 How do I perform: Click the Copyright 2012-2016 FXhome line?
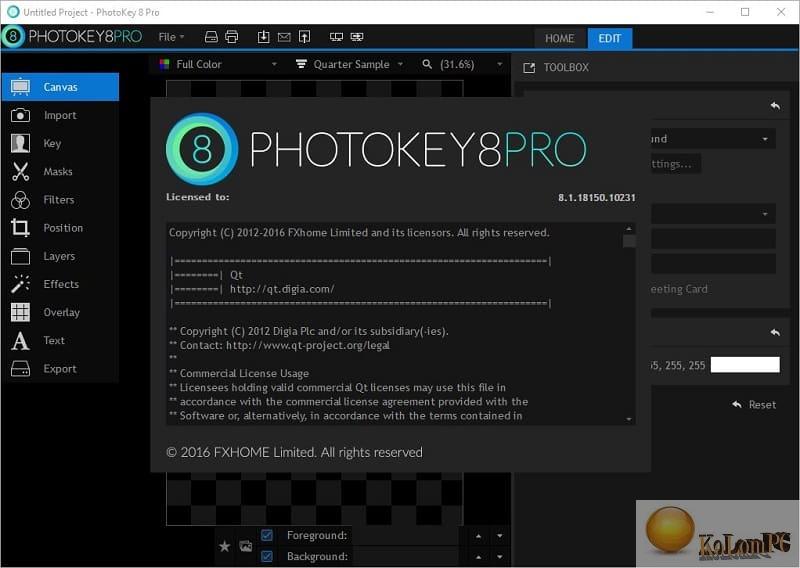point(359,233)
